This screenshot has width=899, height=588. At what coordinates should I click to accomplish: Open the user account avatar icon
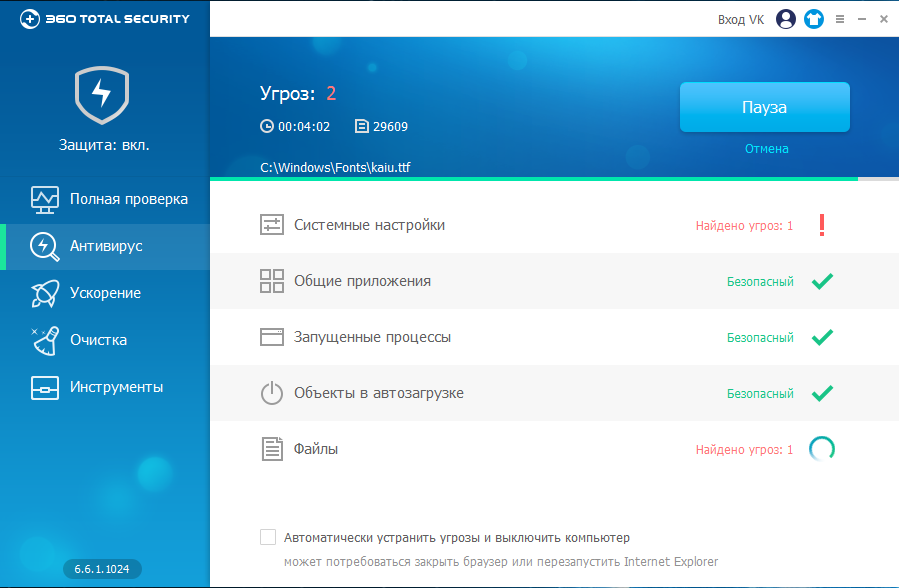786,19
